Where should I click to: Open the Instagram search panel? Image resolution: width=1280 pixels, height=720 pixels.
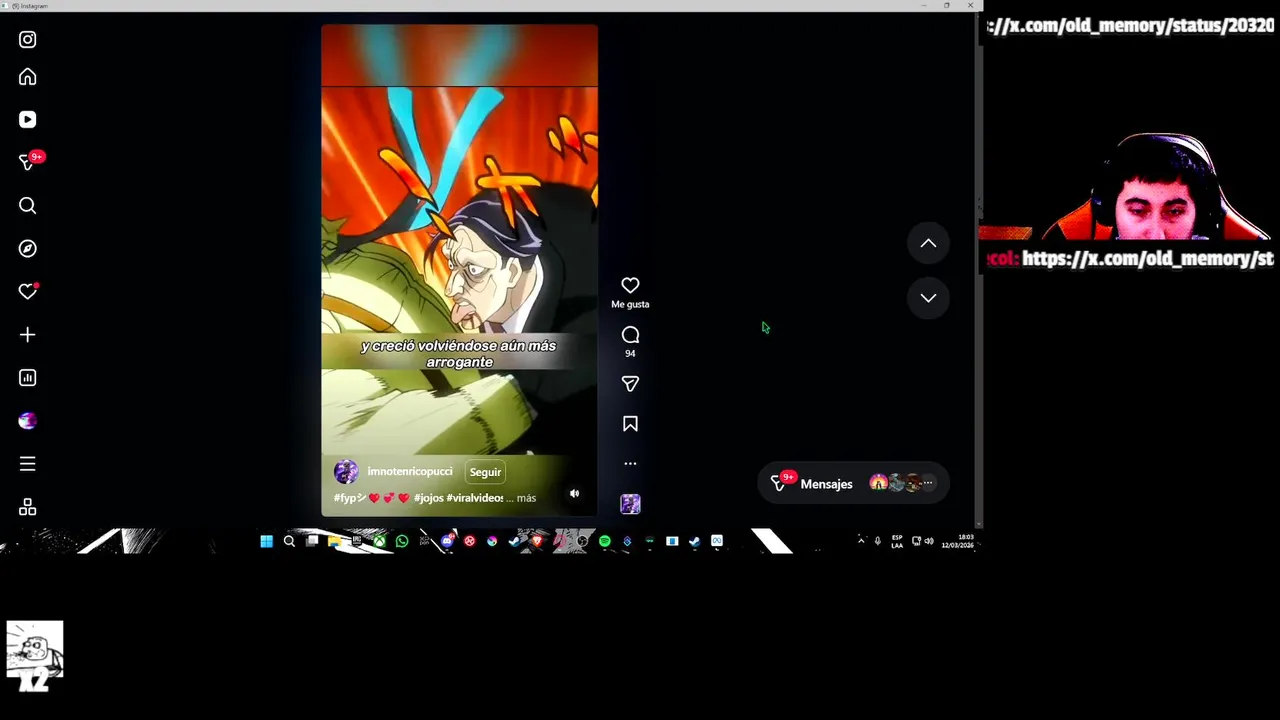[x=28, y=206]
